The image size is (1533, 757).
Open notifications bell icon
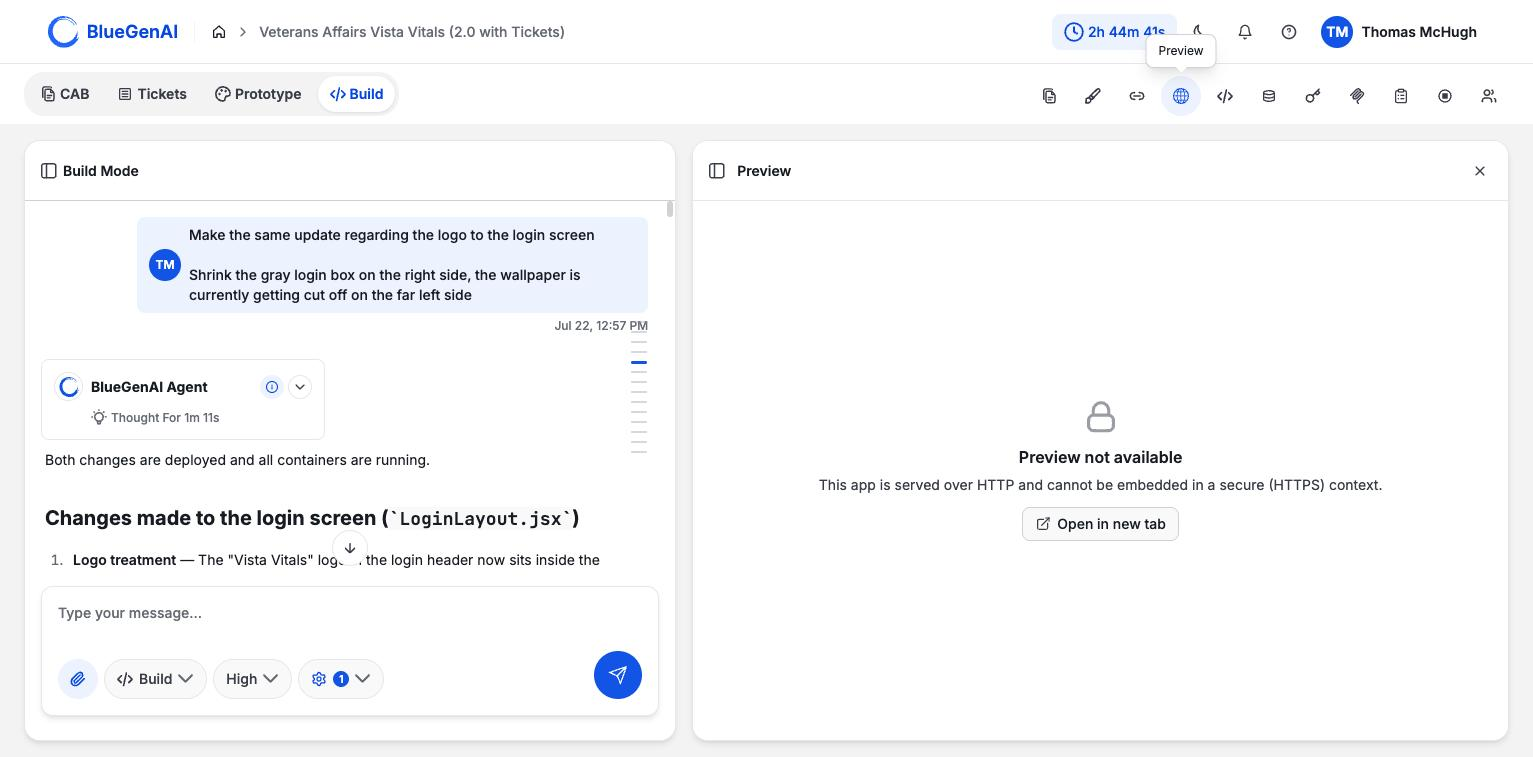[1245, 32]
